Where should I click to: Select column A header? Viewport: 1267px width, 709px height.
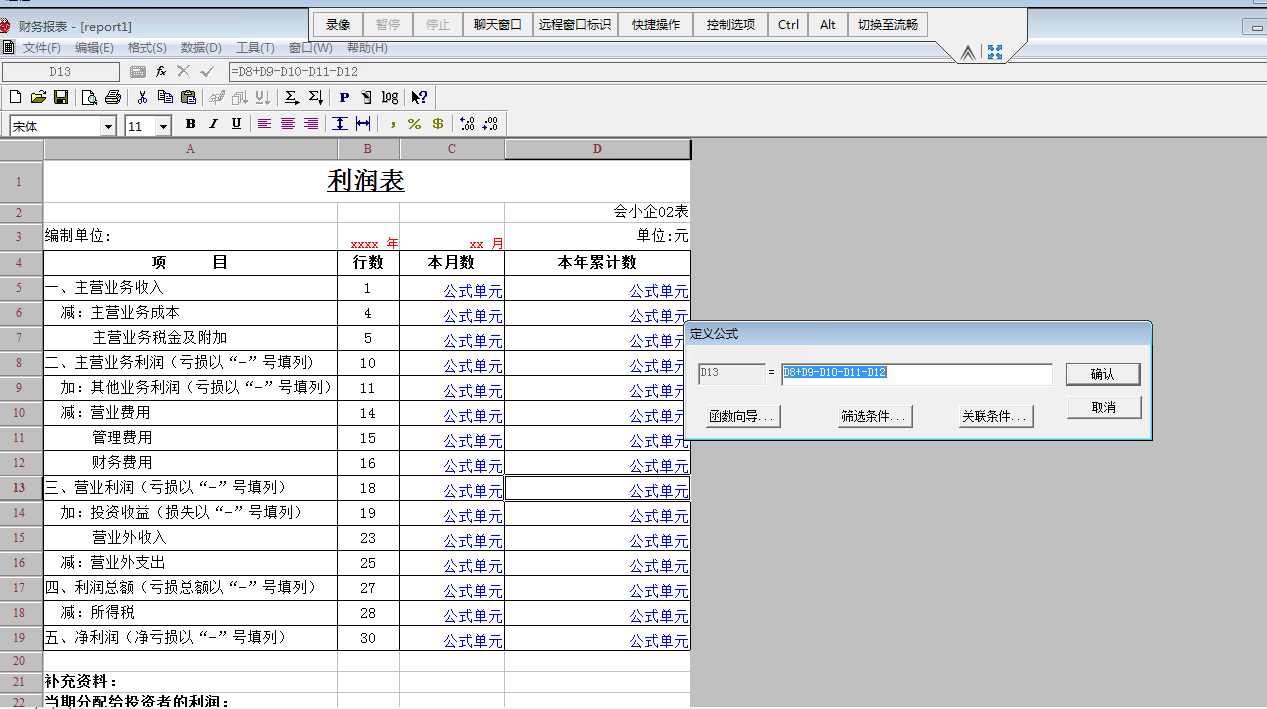tap(191, 149)
